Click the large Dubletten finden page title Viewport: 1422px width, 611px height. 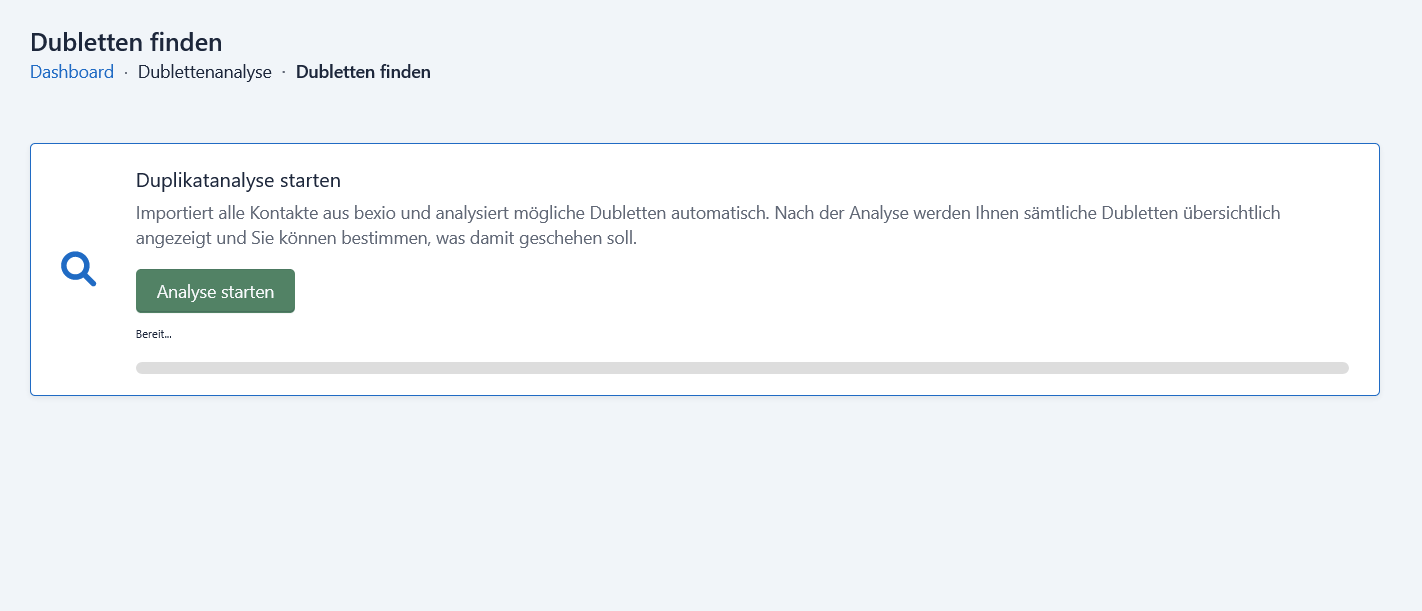coord(126,42)
